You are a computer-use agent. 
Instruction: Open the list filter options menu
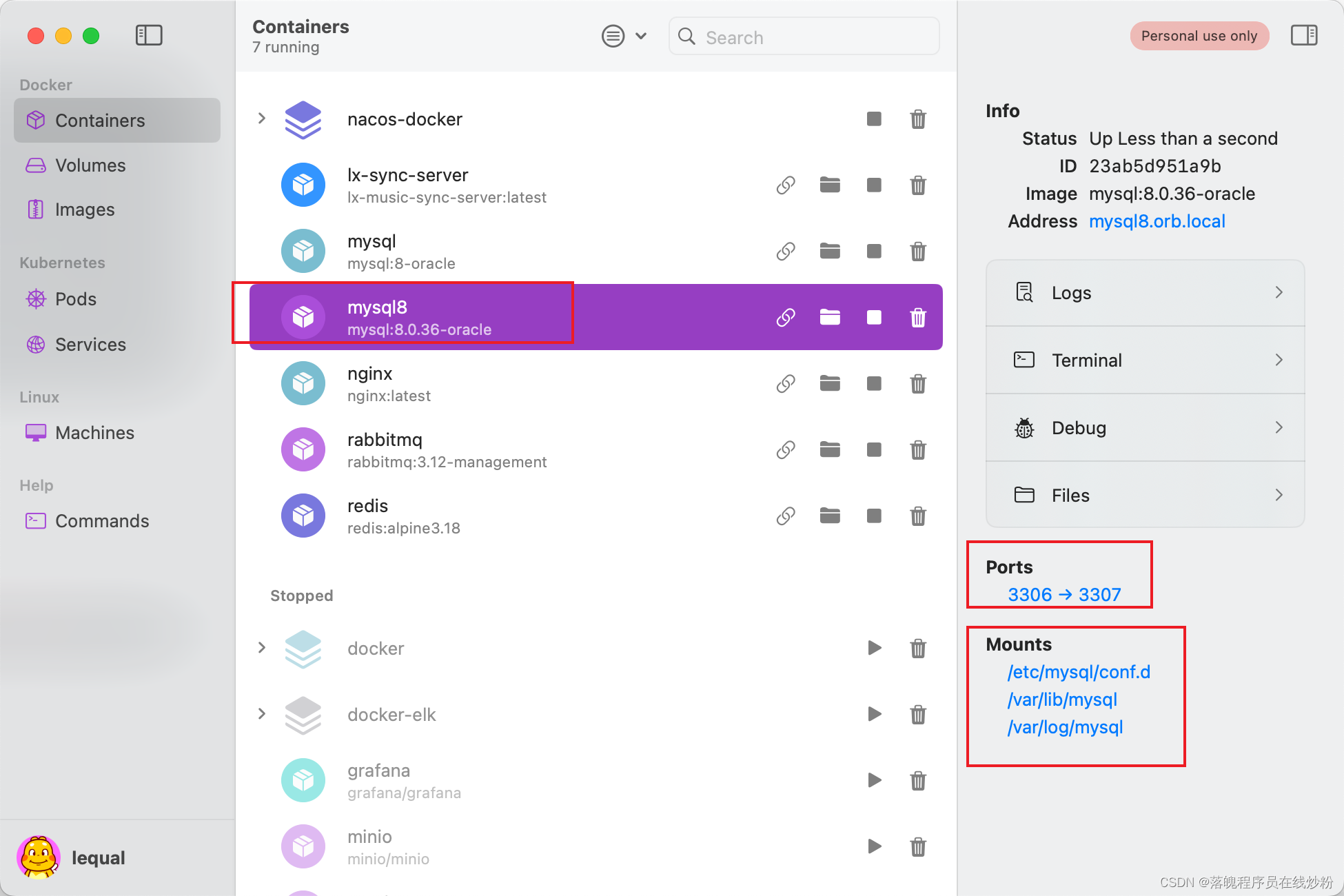[x=624, y=36]
